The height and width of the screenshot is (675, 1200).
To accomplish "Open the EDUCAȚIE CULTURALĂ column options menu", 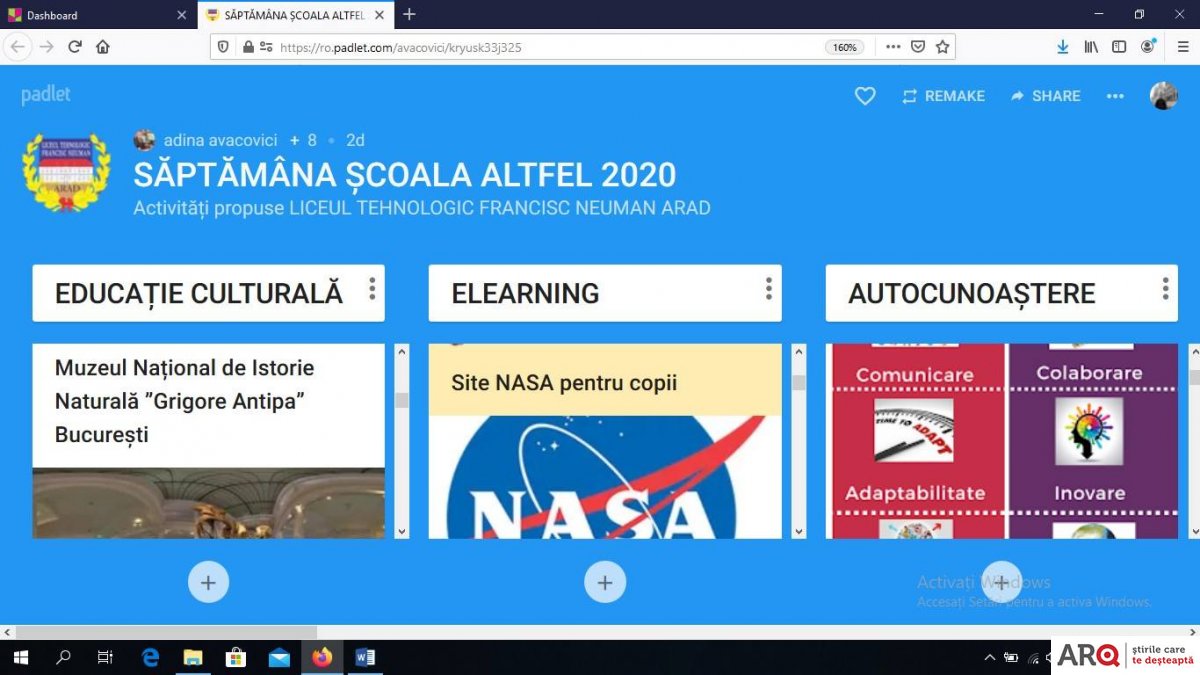I will (372, 289).
